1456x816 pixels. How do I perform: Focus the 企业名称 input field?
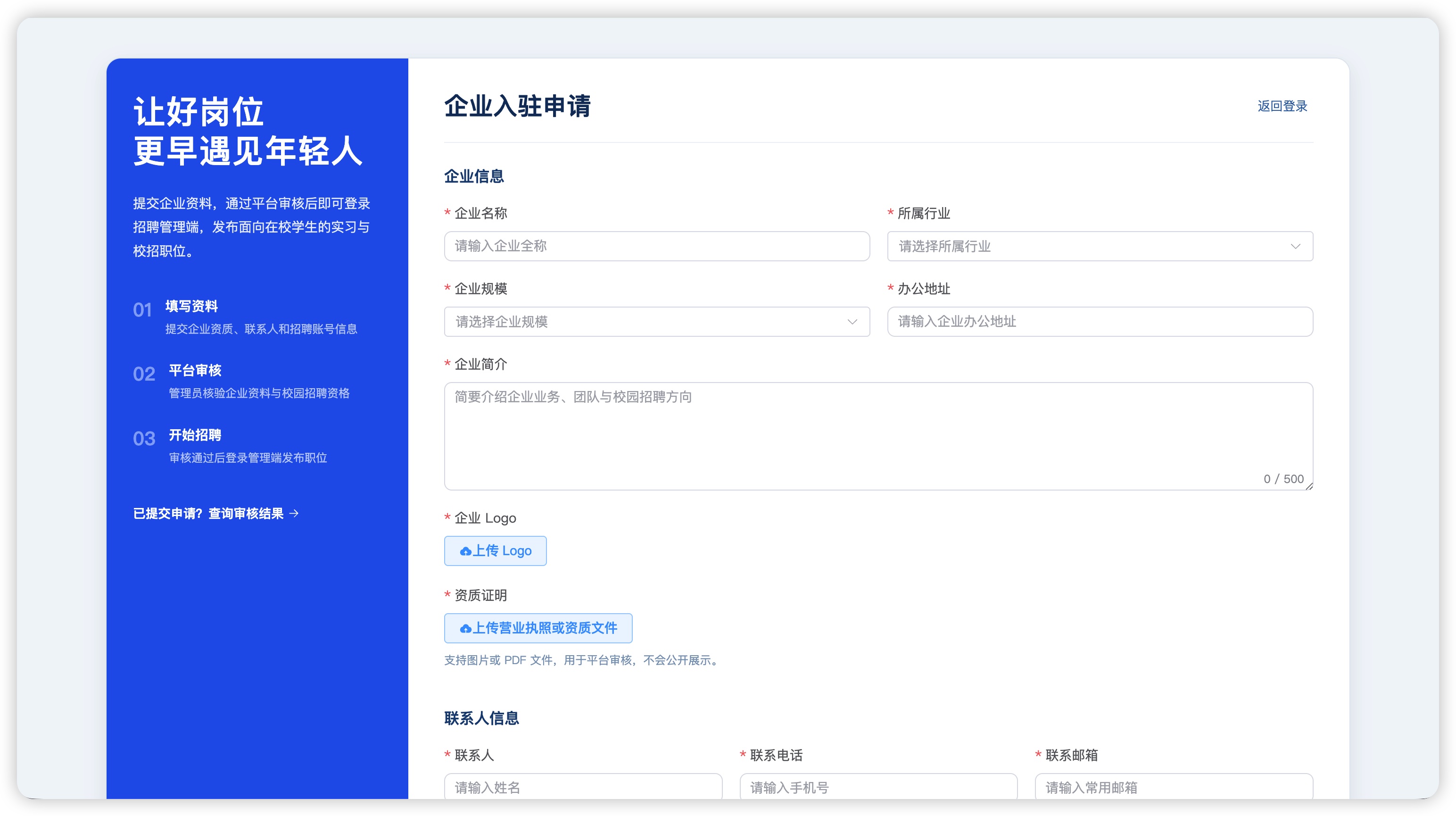pos(657,247)
